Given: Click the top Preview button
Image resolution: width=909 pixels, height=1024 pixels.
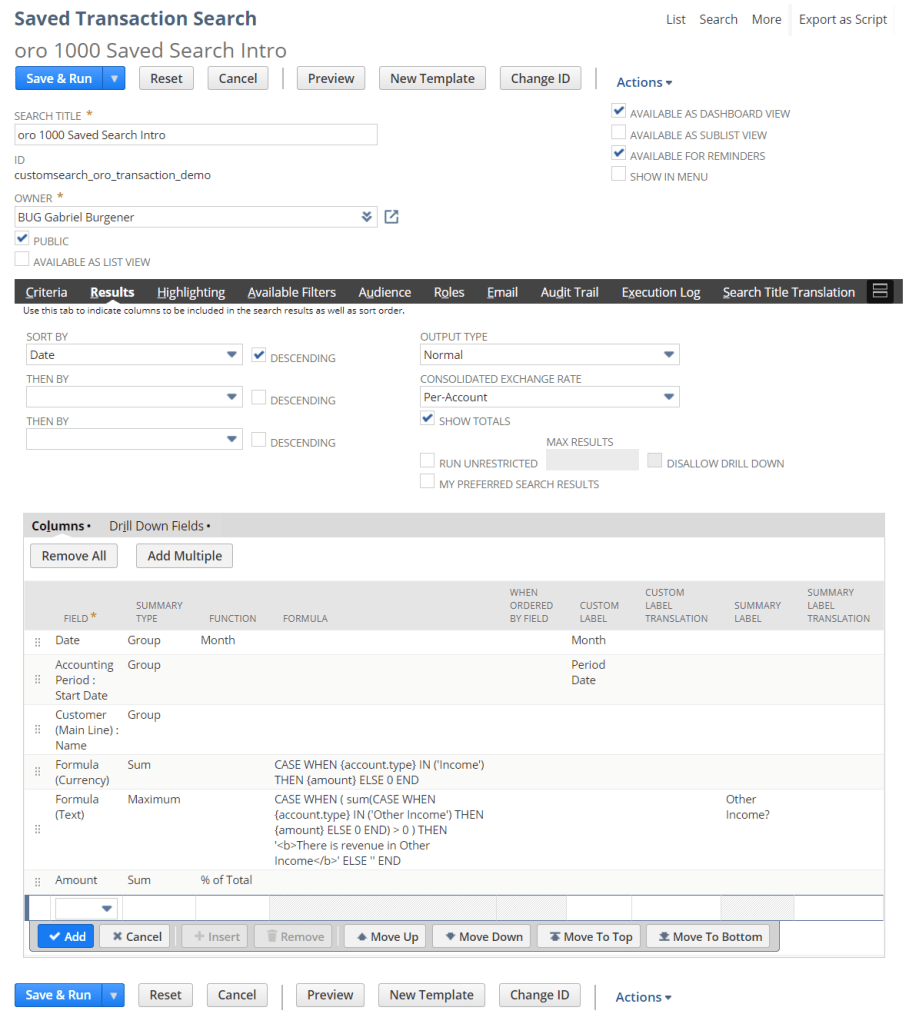Looking at the screenshot, I should point(331,78).
